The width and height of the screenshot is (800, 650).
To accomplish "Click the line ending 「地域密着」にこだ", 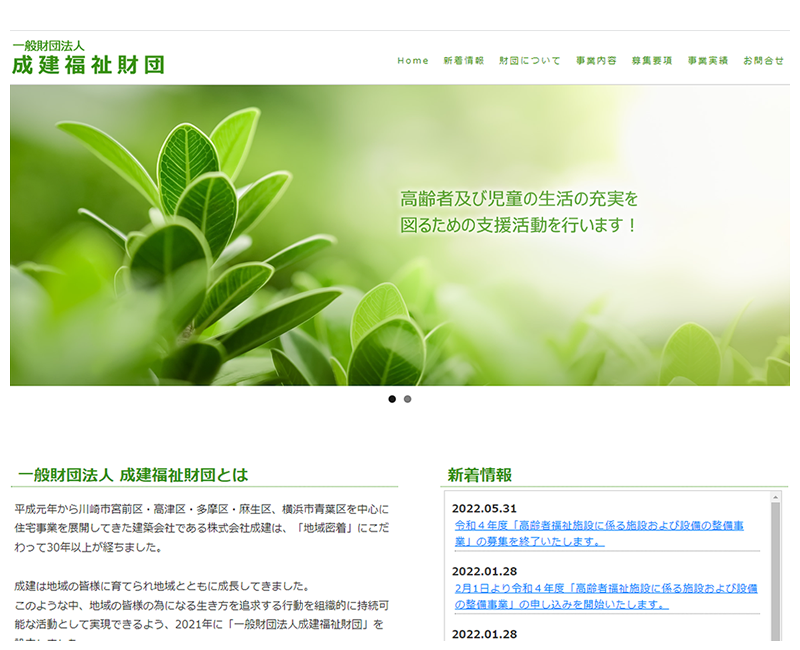I will 202,528.
